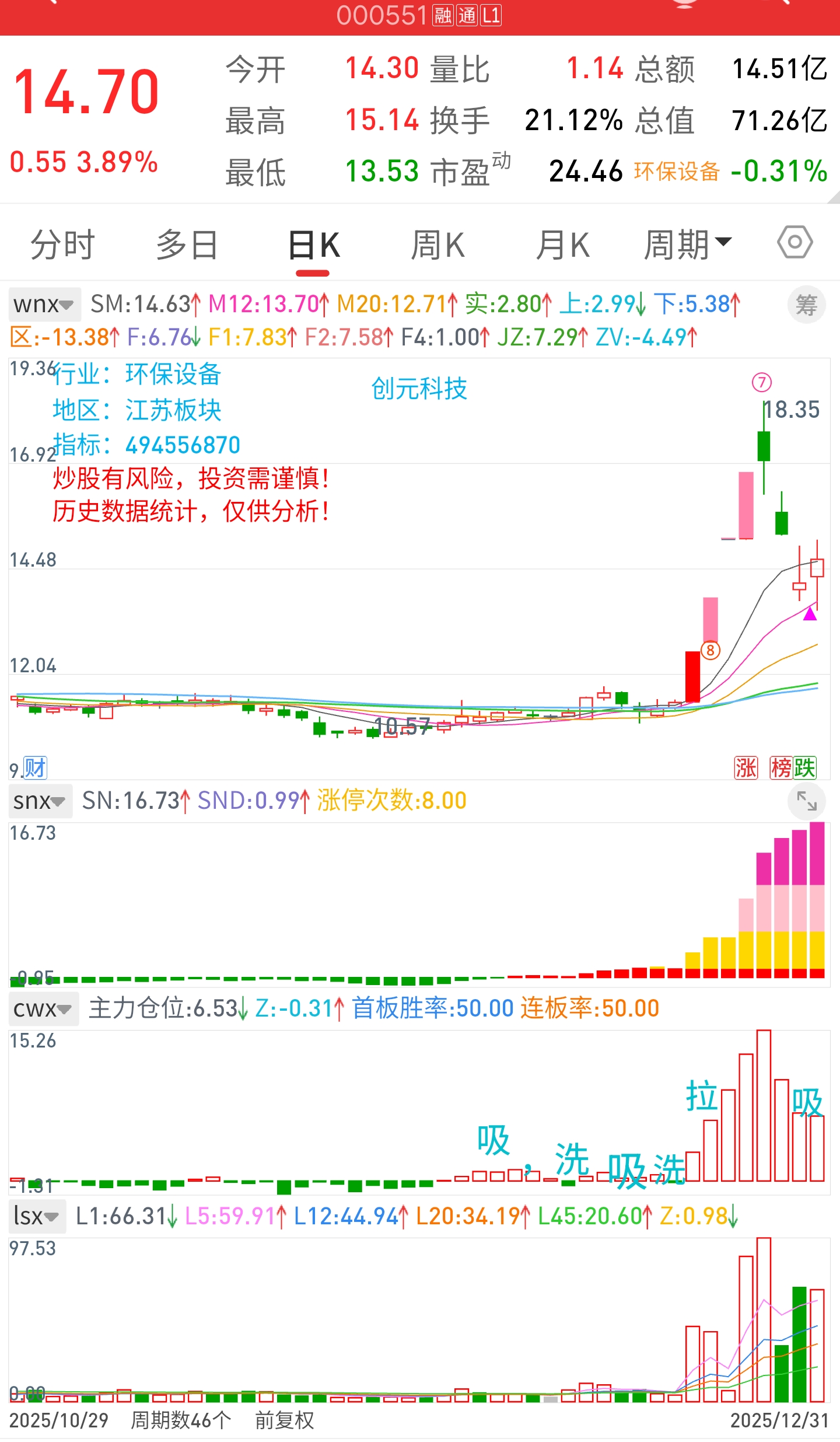
Task: Switch to the 周K tab
Action: (x=438, y=245)
